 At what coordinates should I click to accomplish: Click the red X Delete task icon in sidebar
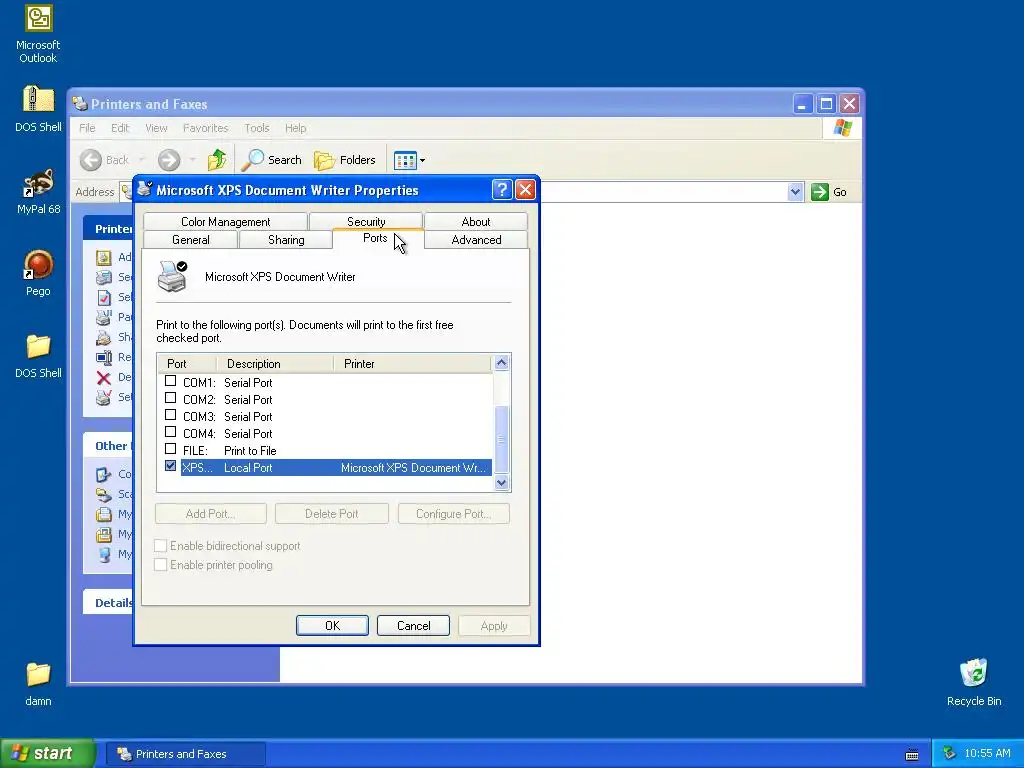pos(103,377)
